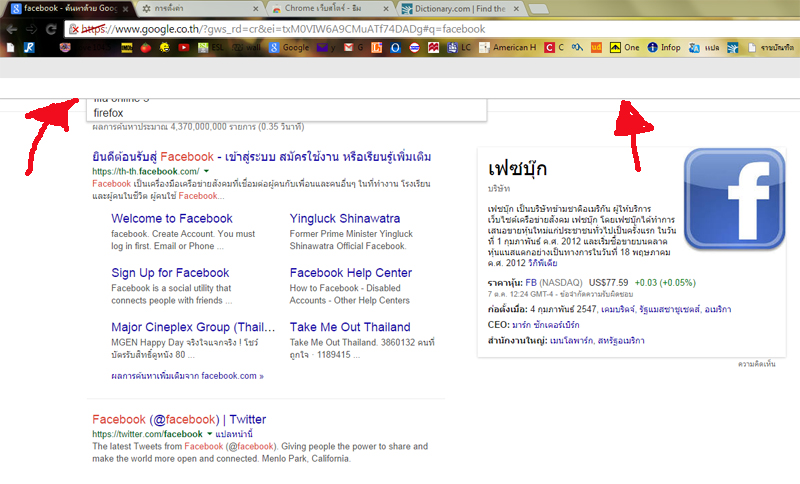Screen dimensions: 800x484
Task: Open the orange 'ud' bookmark icon
Action: pyautogui.click(x=596, y=47)
